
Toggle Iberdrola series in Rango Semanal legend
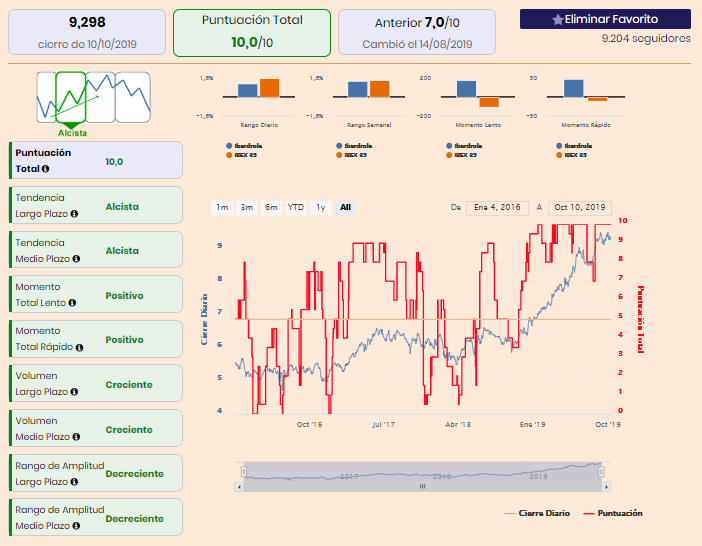pyautogui.click(x=354, y=146)
